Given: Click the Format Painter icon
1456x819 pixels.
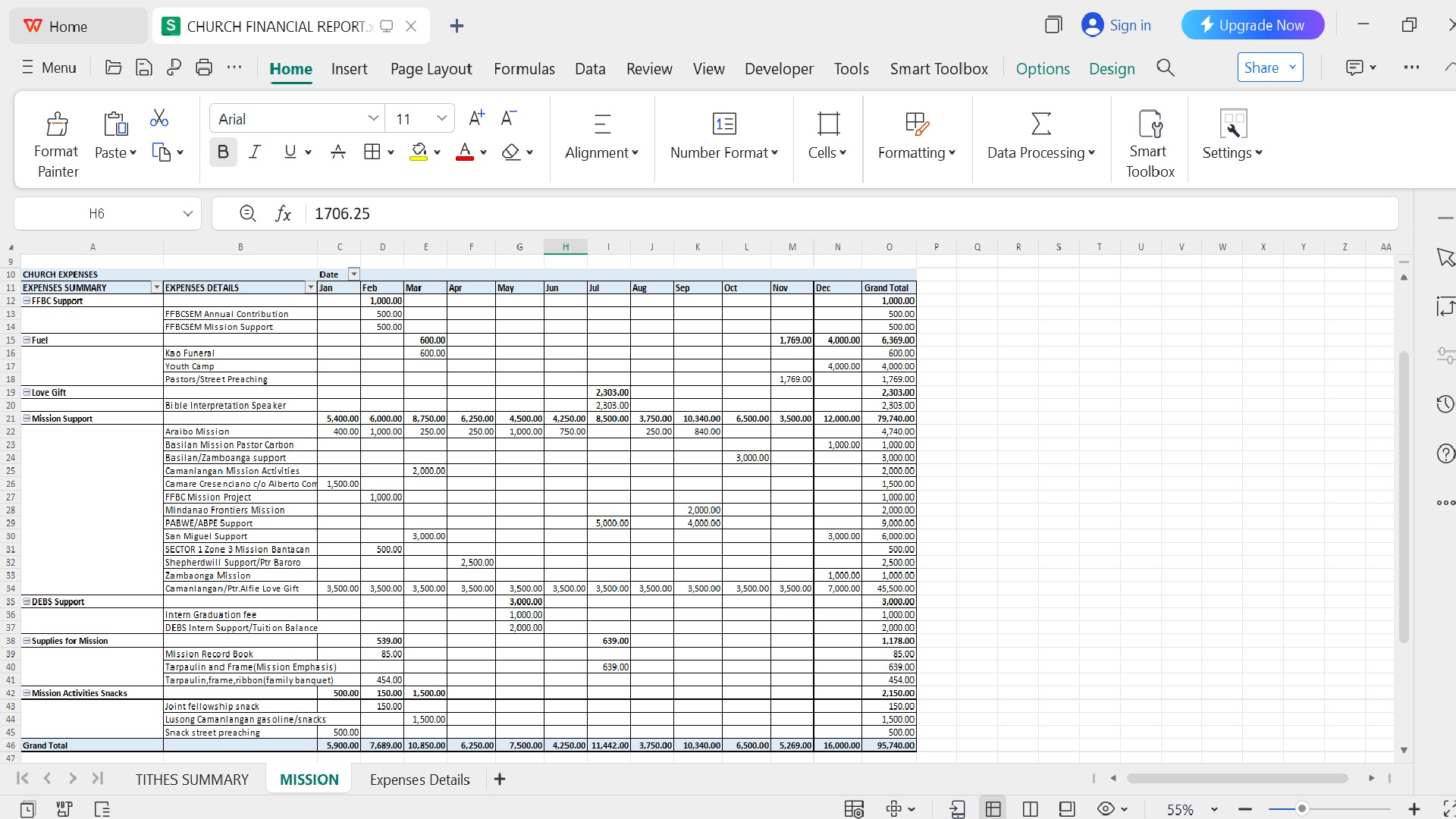Looking at the screenshot, I should click(x=57, y=124).
